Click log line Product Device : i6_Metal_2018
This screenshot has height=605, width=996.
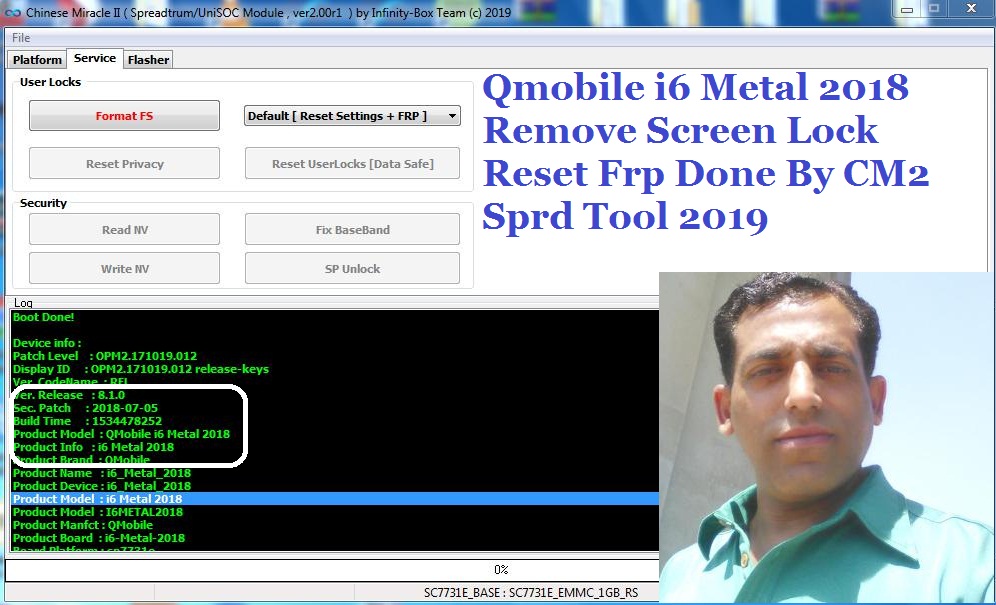(102, 486)
